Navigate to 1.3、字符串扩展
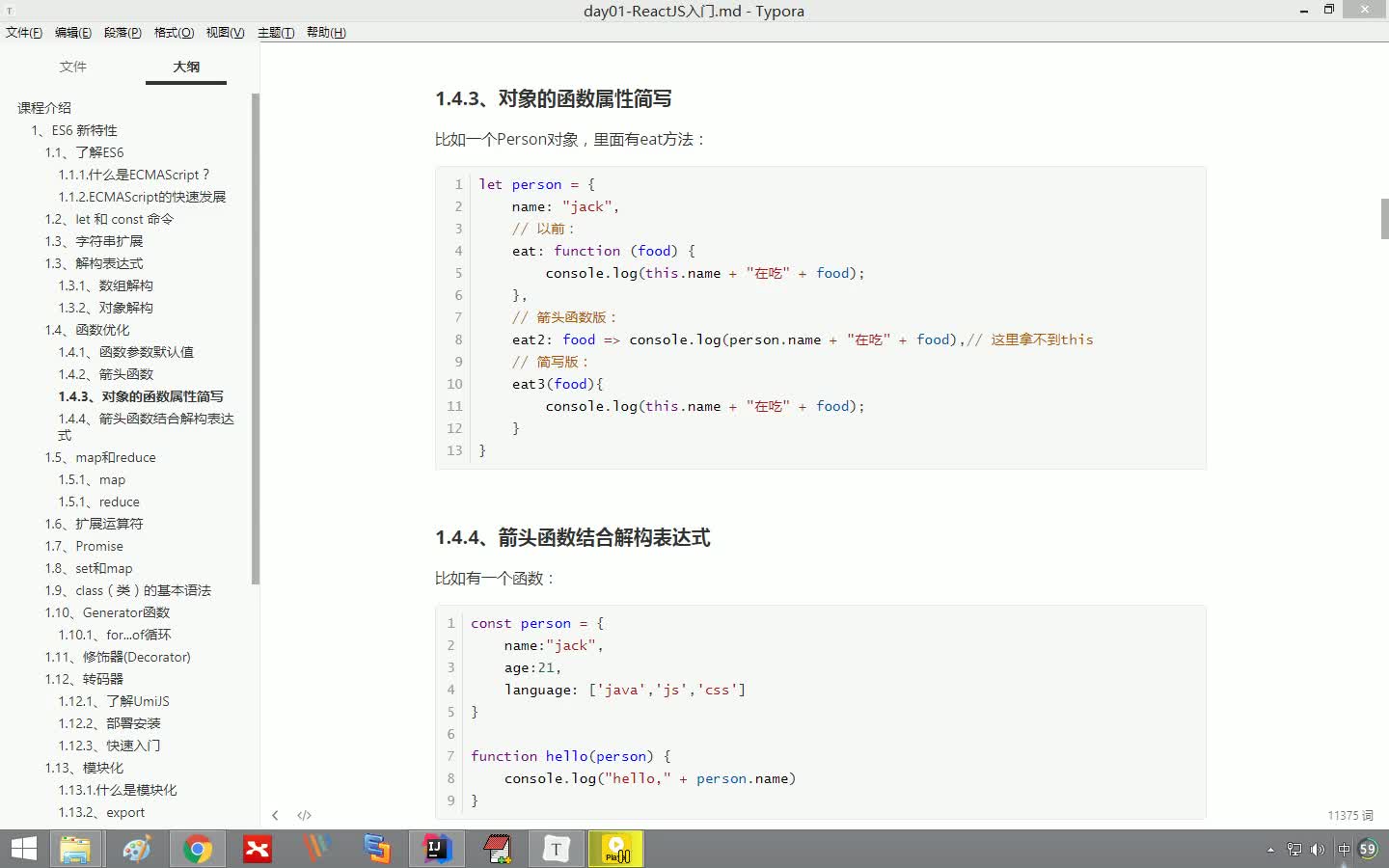 [x=94, y=241]
